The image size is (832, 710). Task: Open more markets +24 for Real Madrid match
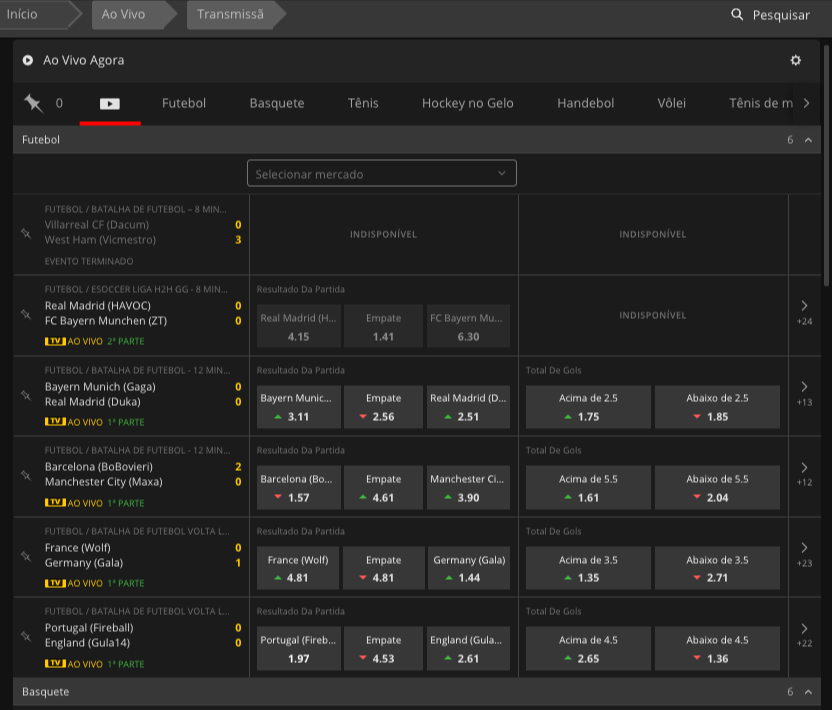pos(804,312)
